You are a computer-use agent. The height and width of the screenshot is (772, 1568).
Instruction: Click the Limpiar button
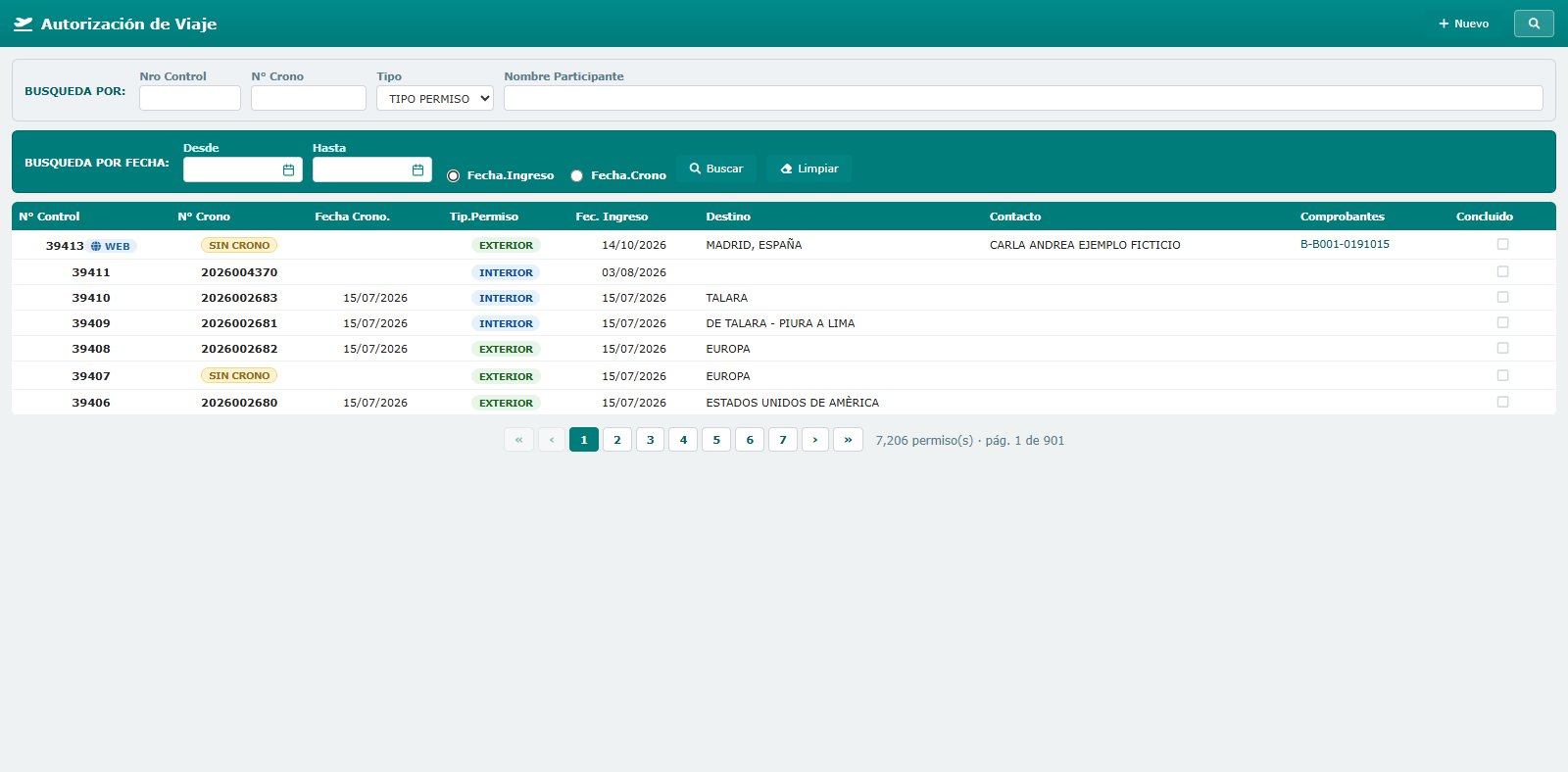point(808,169)
